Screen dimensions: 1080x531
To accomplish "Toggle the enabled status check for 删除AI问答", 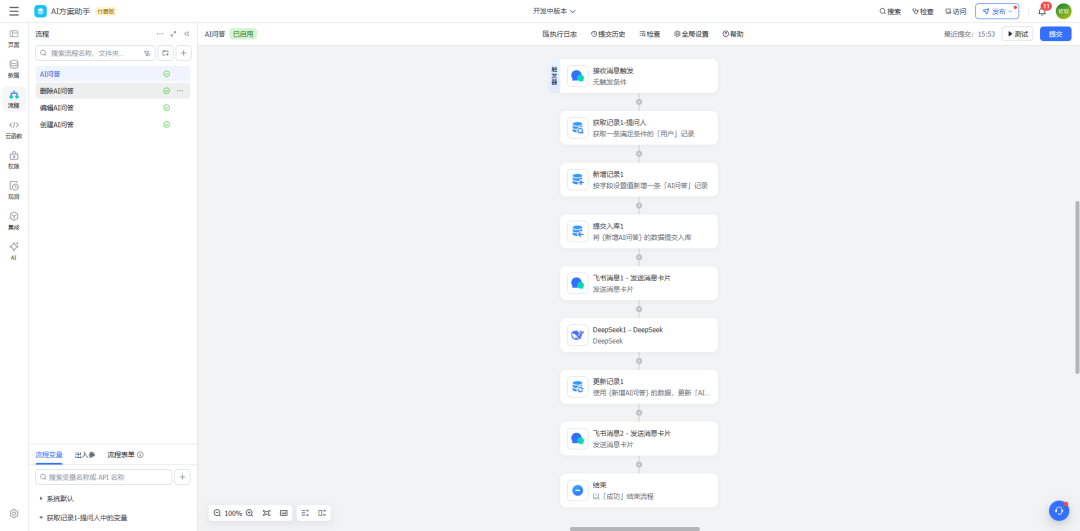I will click(x=166, y=91).
